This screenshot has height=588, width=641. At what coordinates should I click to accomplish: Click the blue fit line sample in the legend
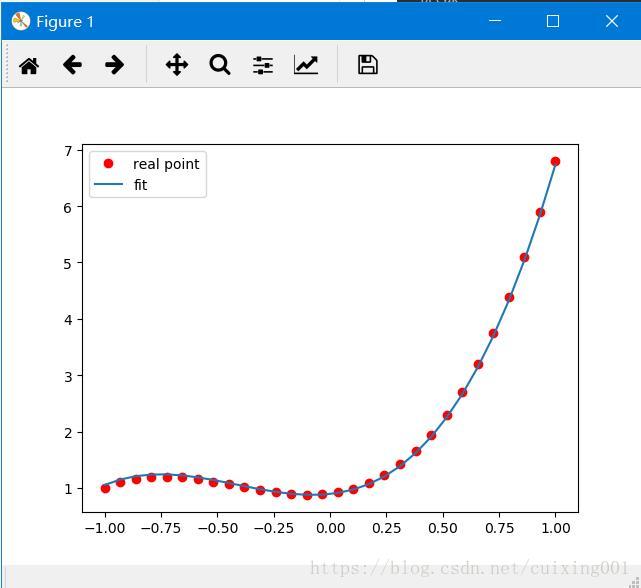[108, 184]
